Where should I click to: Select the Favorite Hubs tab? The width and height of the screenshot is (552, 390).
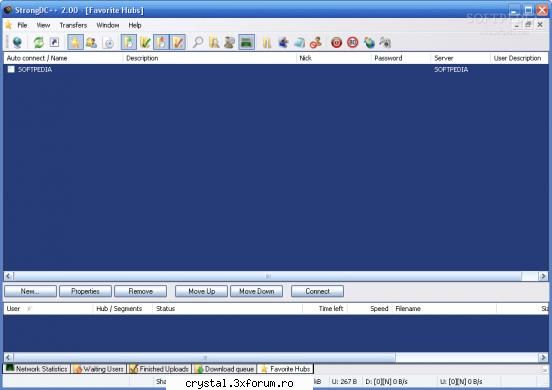click(286, 369)
